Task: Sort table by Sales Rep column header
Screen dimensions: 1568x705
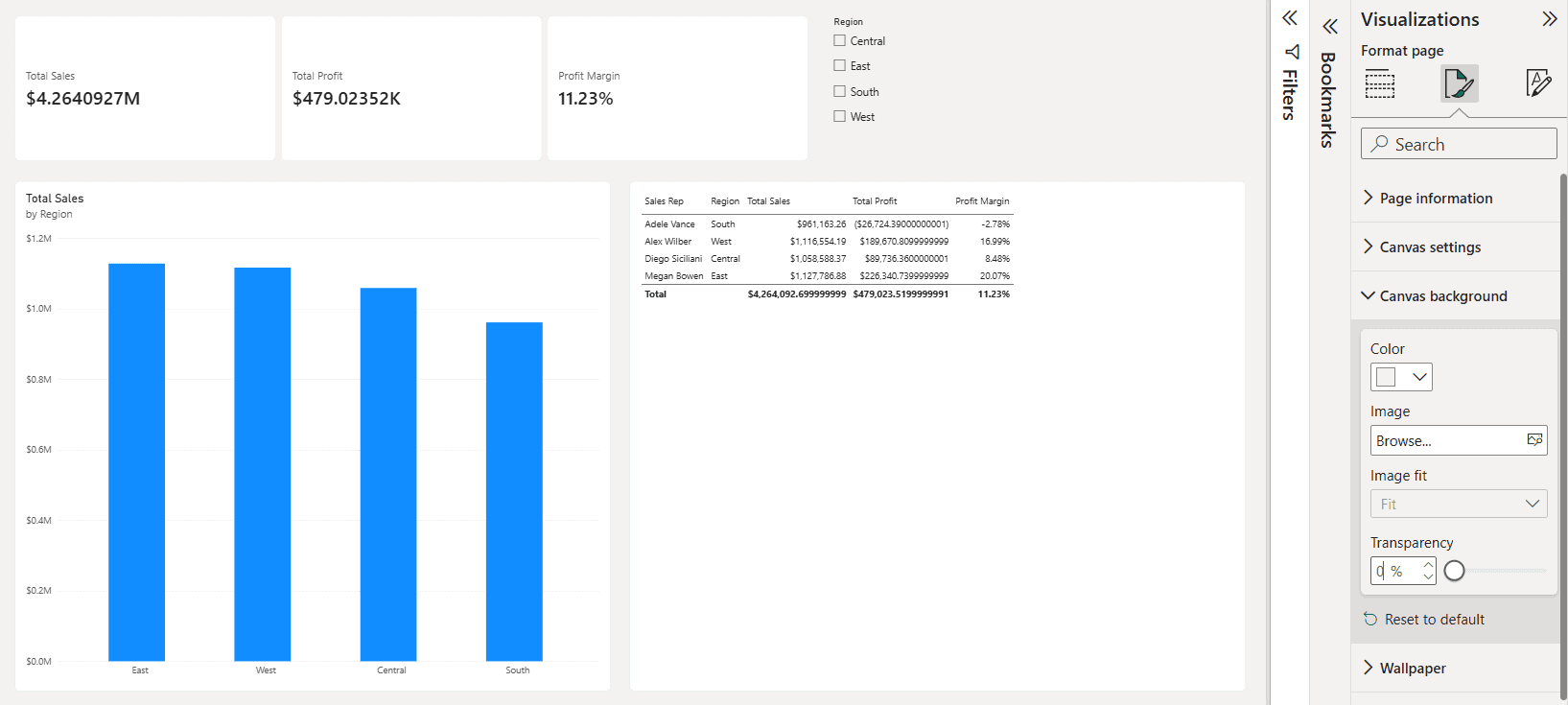Action: point(664,200)
